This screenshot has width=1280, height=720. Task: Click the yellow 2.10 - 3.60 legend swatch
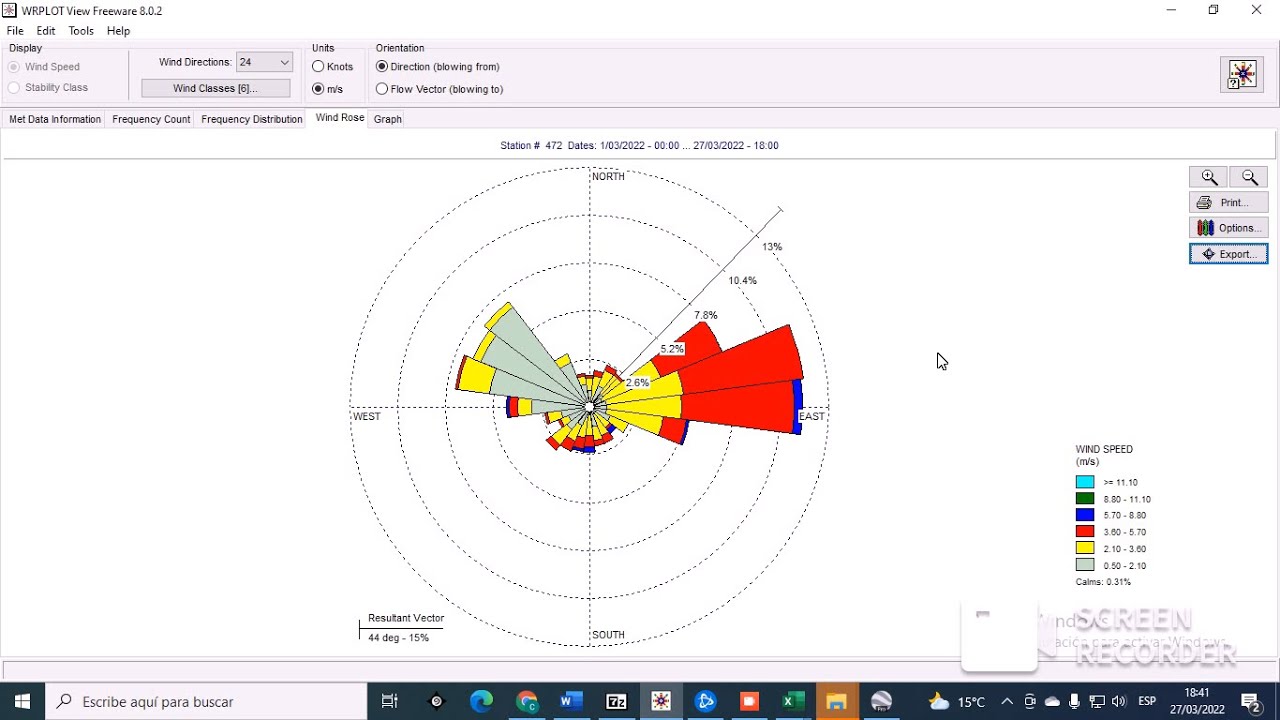point(1085,548)
